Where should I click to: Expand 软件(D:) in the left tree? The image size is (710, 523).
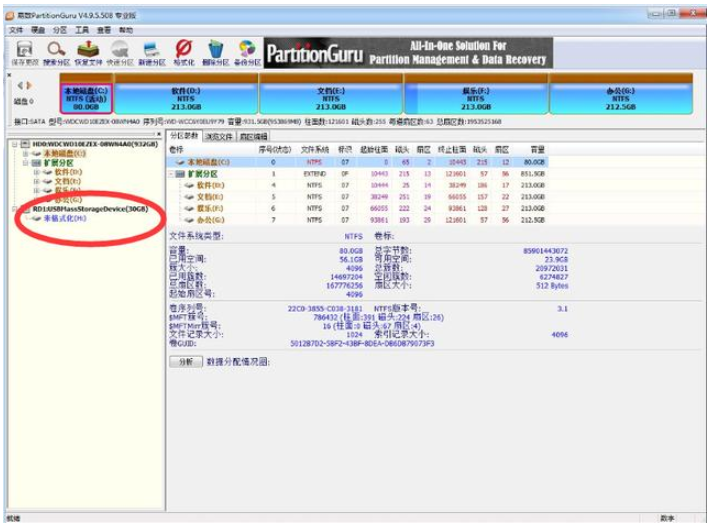(x=37, y=172)
